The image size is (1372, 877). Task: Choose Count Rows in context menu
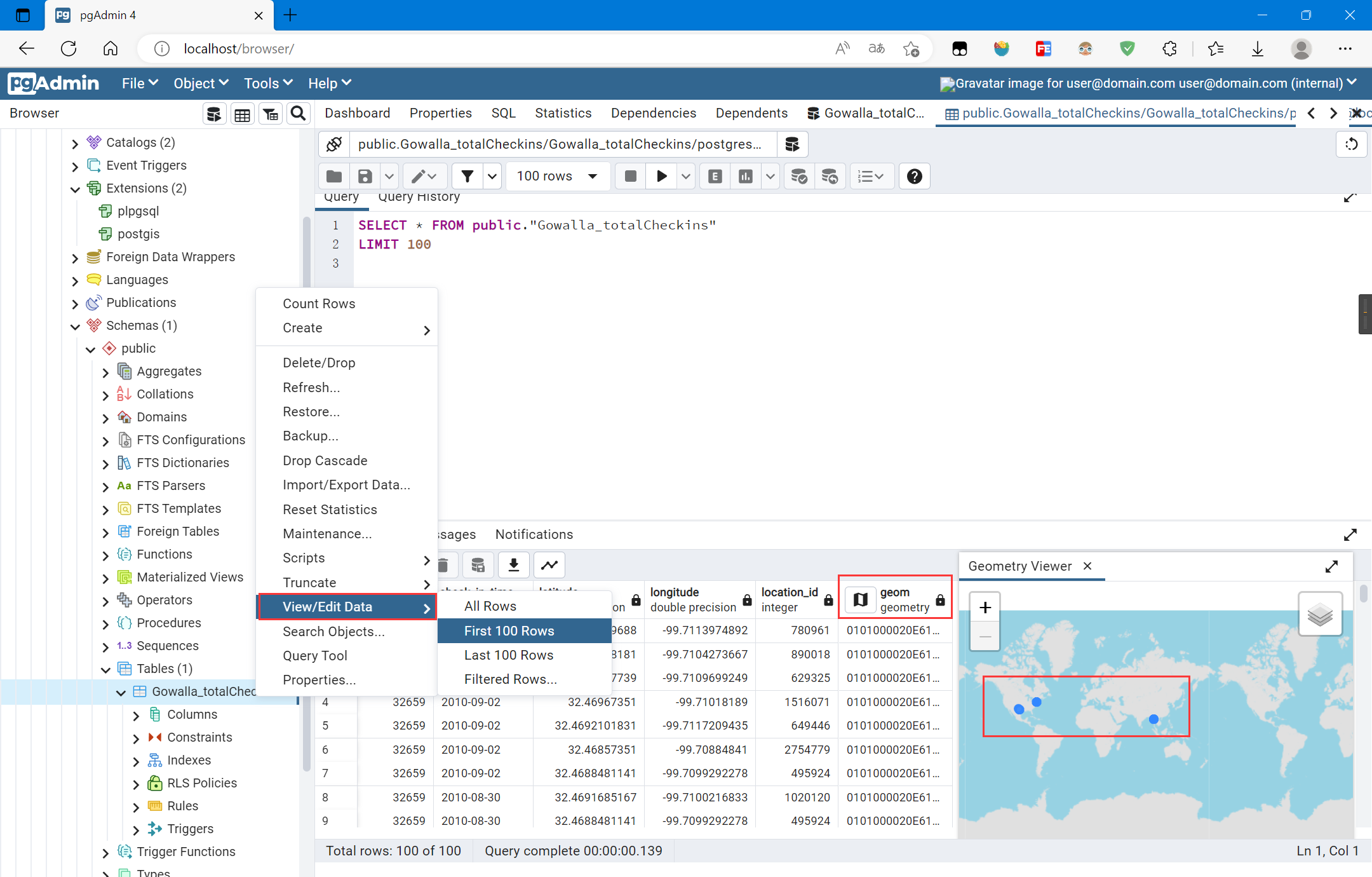click(x=347, y=304)
